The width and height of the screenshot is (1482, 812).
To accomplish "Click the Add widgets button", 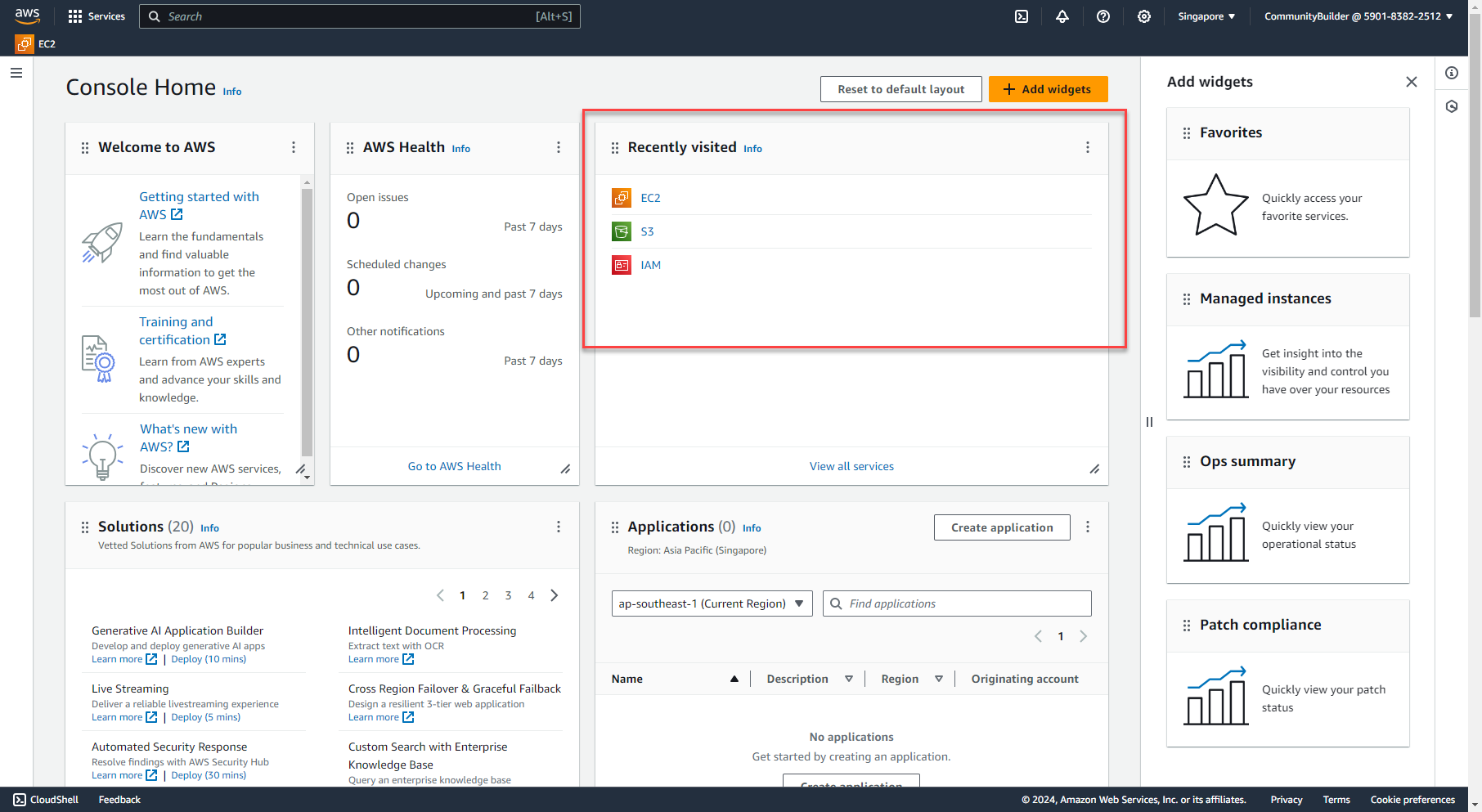I will pos(1049,88).
